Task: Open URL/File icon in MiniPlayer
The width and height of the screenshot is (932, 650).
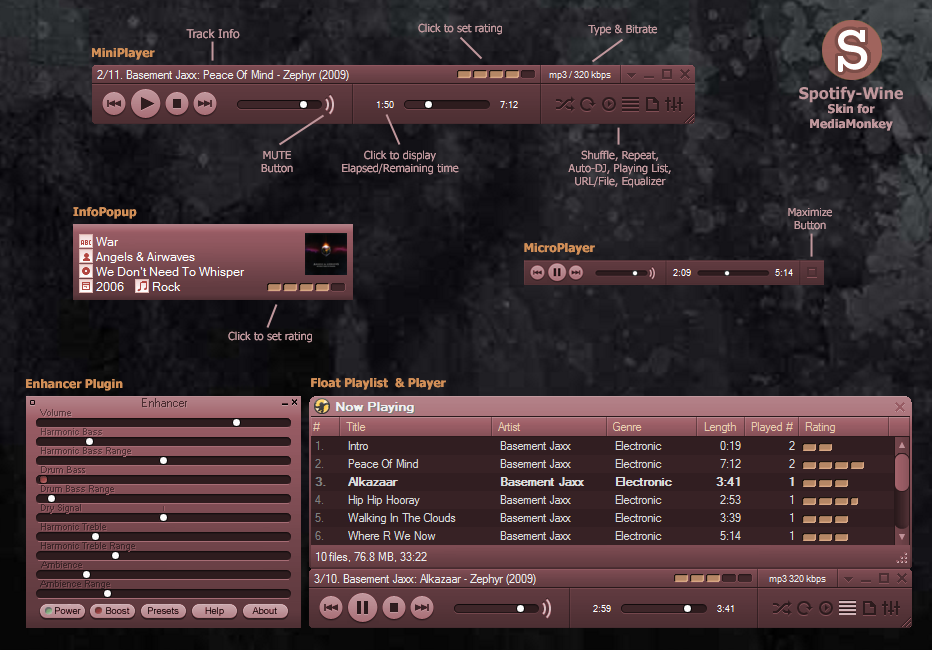Action: pyautogui.click(x=652, y=105)
